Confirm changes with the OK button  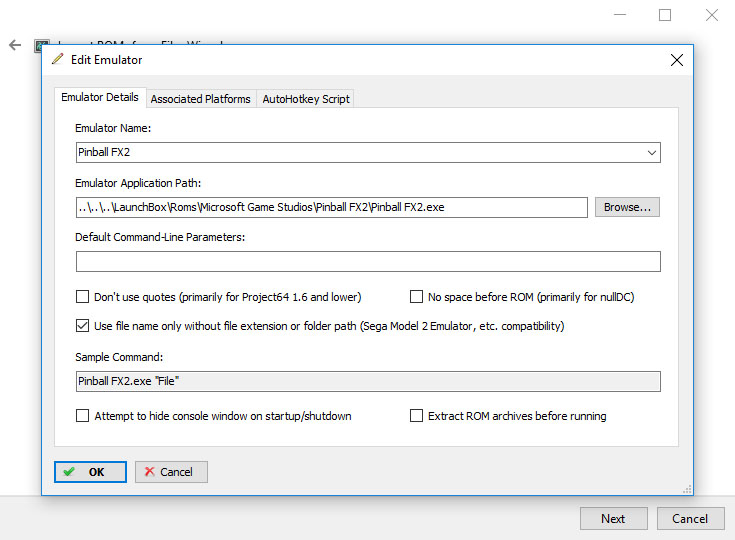[90, 472]
